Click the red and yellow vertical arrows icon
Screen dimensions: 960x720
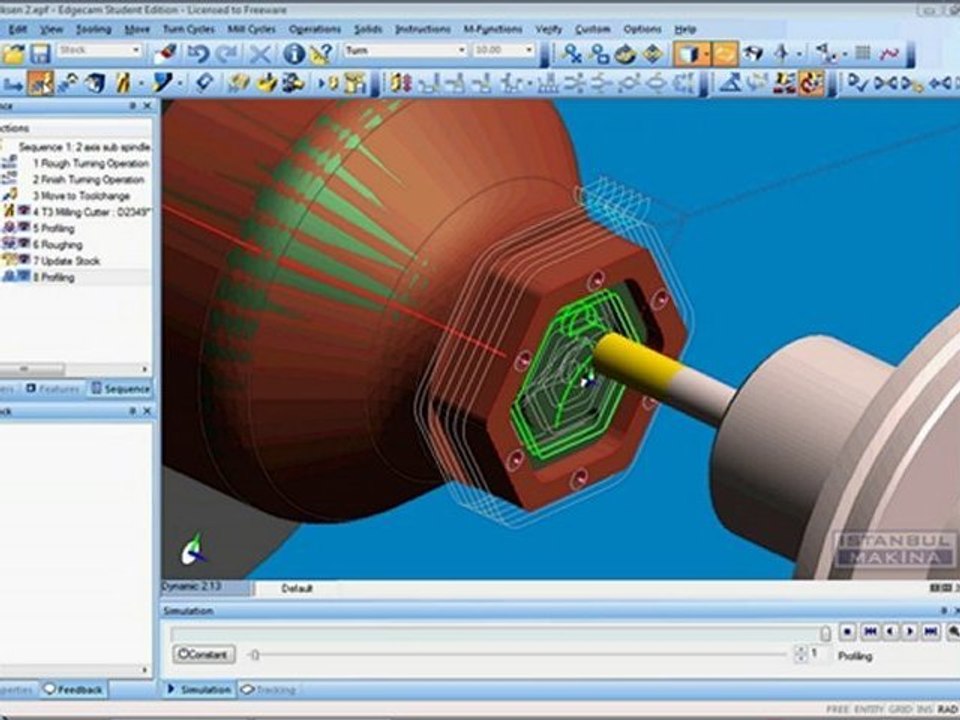point(399,83)
